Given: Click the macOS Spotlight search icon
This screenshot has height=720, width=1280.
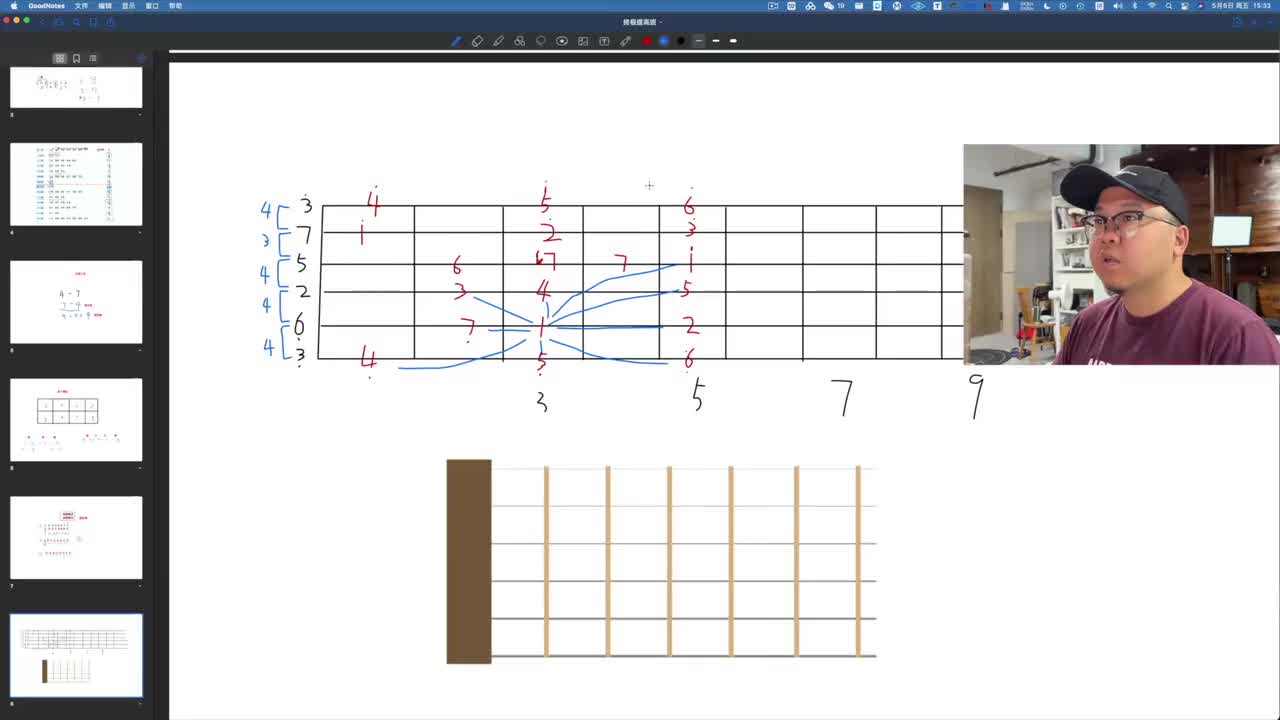Looking at the screenshot, I should point(1168,6).
